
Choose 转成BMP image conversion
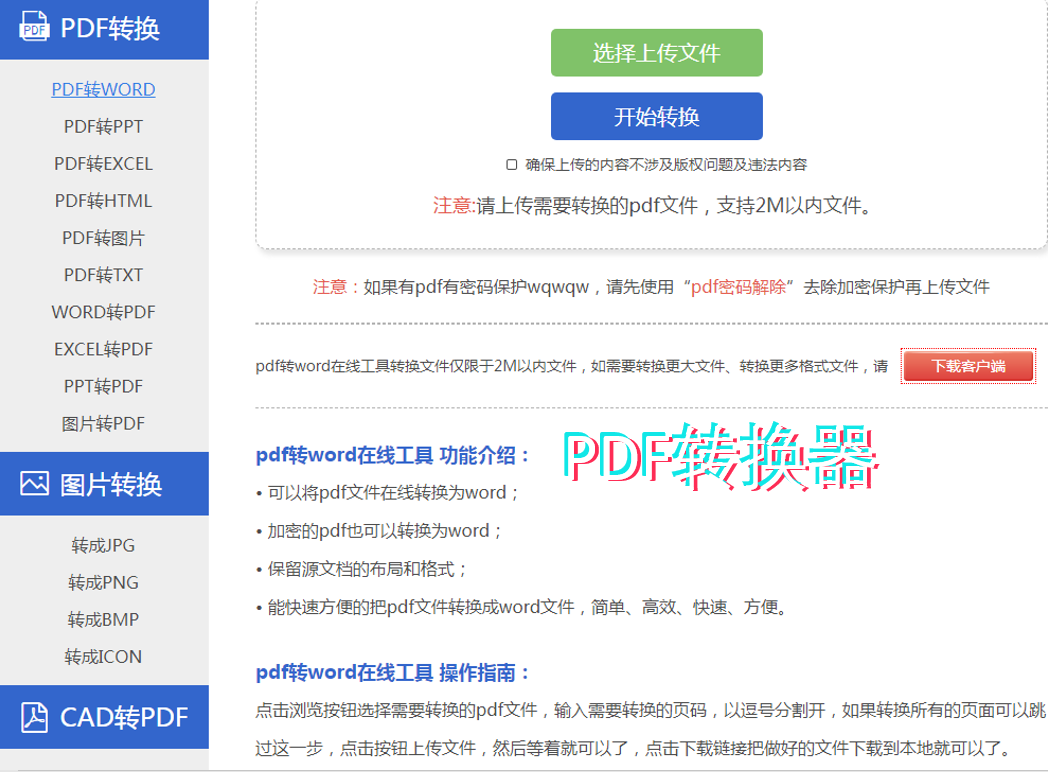point(104,620)
